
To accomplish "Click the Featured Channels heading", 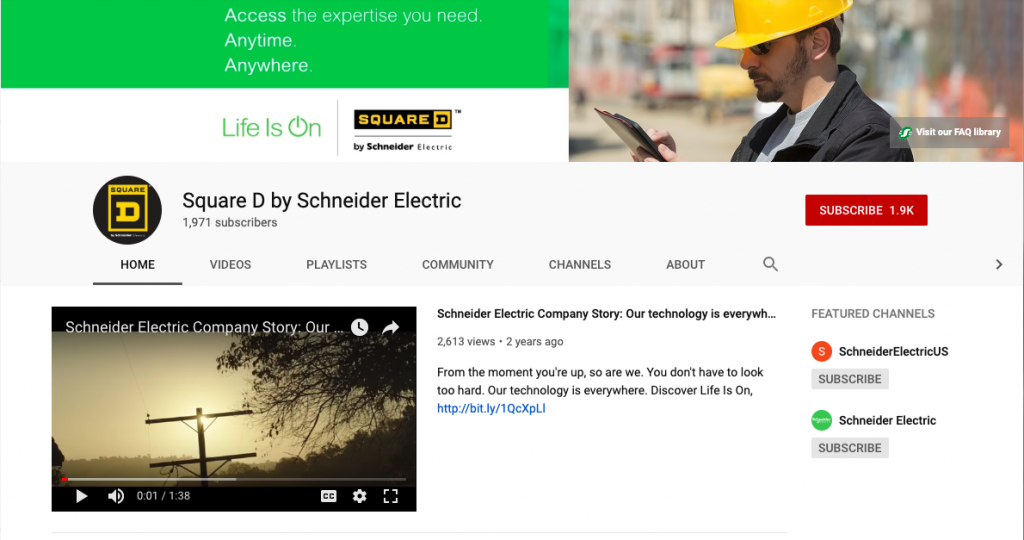I will click(872, 314).
